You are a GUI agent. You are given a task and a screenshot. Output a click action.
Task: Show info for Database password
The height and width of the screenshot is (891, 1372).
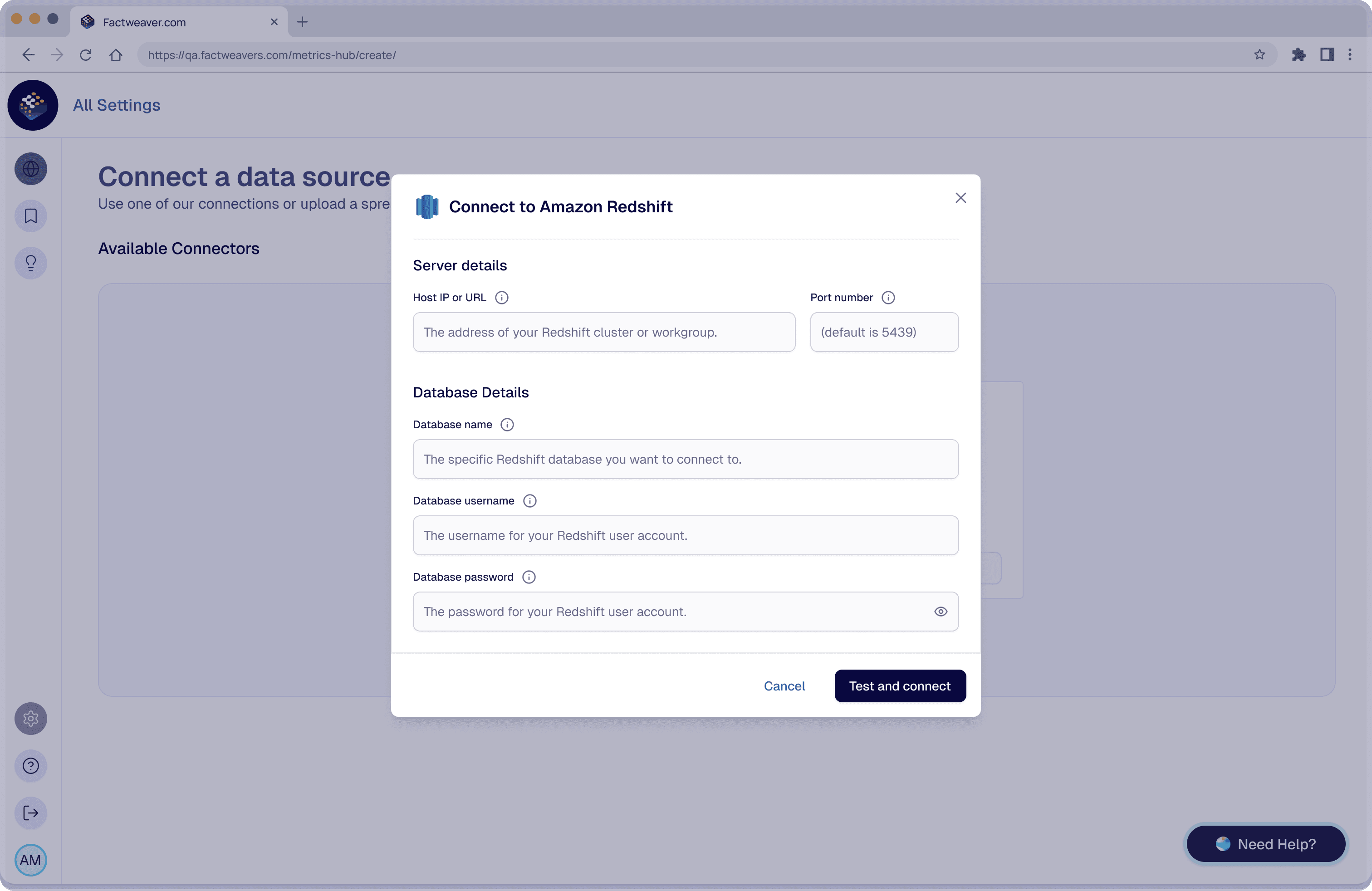click(x=529, y=577)
